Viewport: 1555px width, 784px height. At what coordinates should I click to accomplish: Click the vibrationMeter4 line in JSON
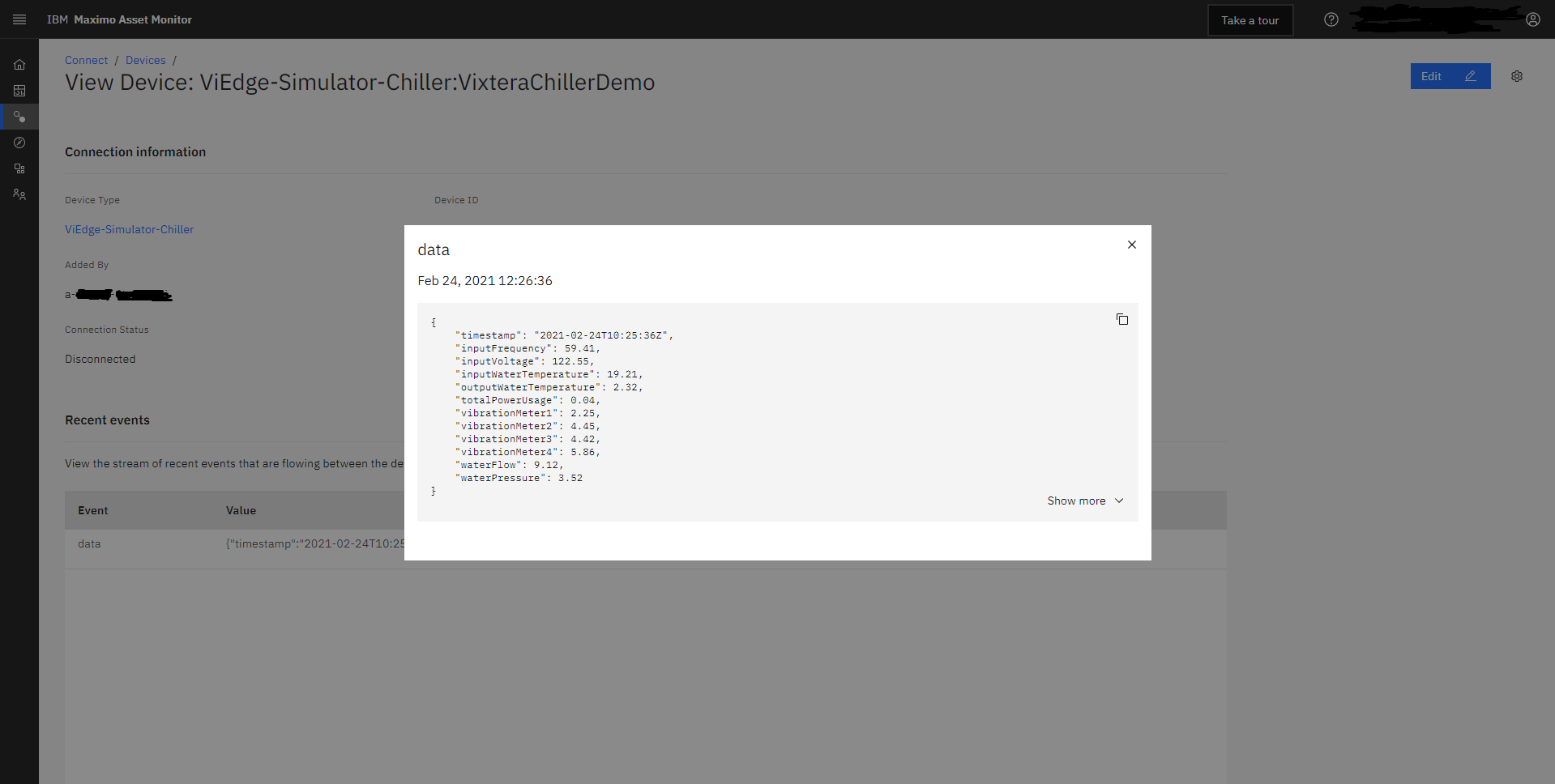[x=528, y=452]
